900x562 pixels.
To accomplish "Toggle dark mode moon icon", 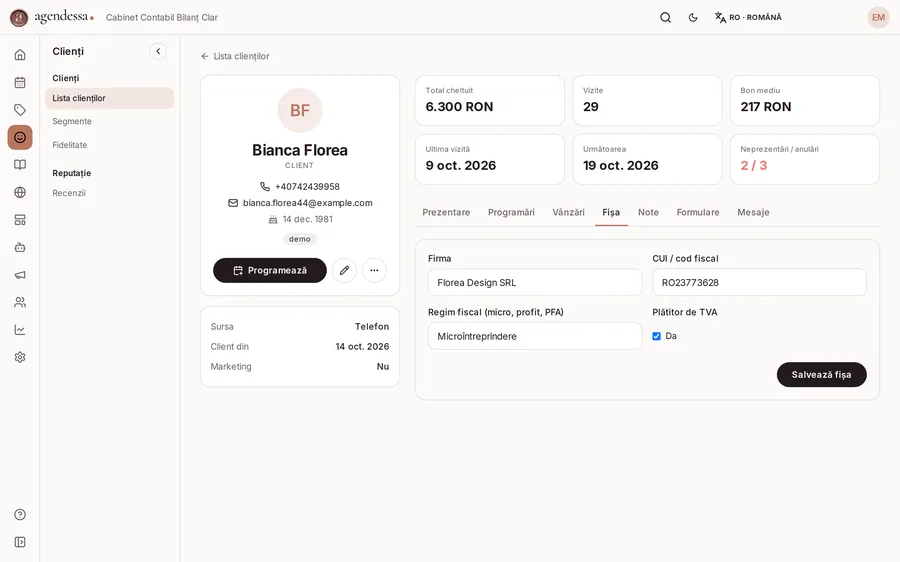I will [693, 17].
